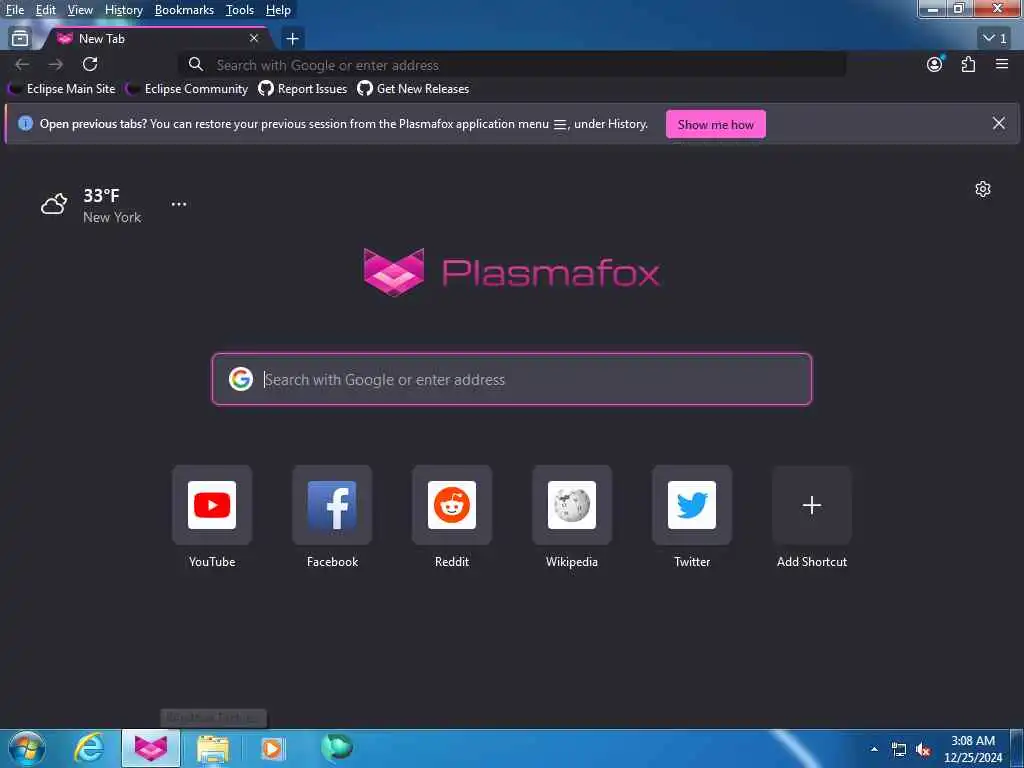Open Eclipse Main Site bookmark
This screenshot has width=1024, height=768.
pos(63,89)
